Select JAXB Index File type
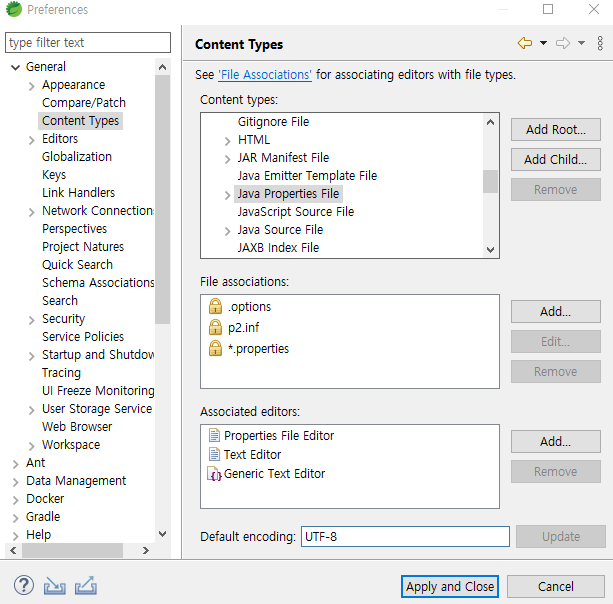 point(278,247)
